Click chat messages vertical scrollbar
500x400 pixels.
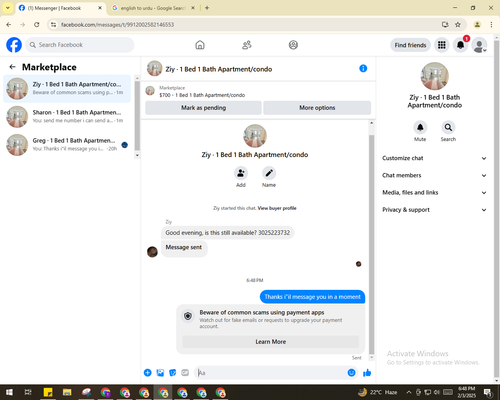[x=372, y=245]
